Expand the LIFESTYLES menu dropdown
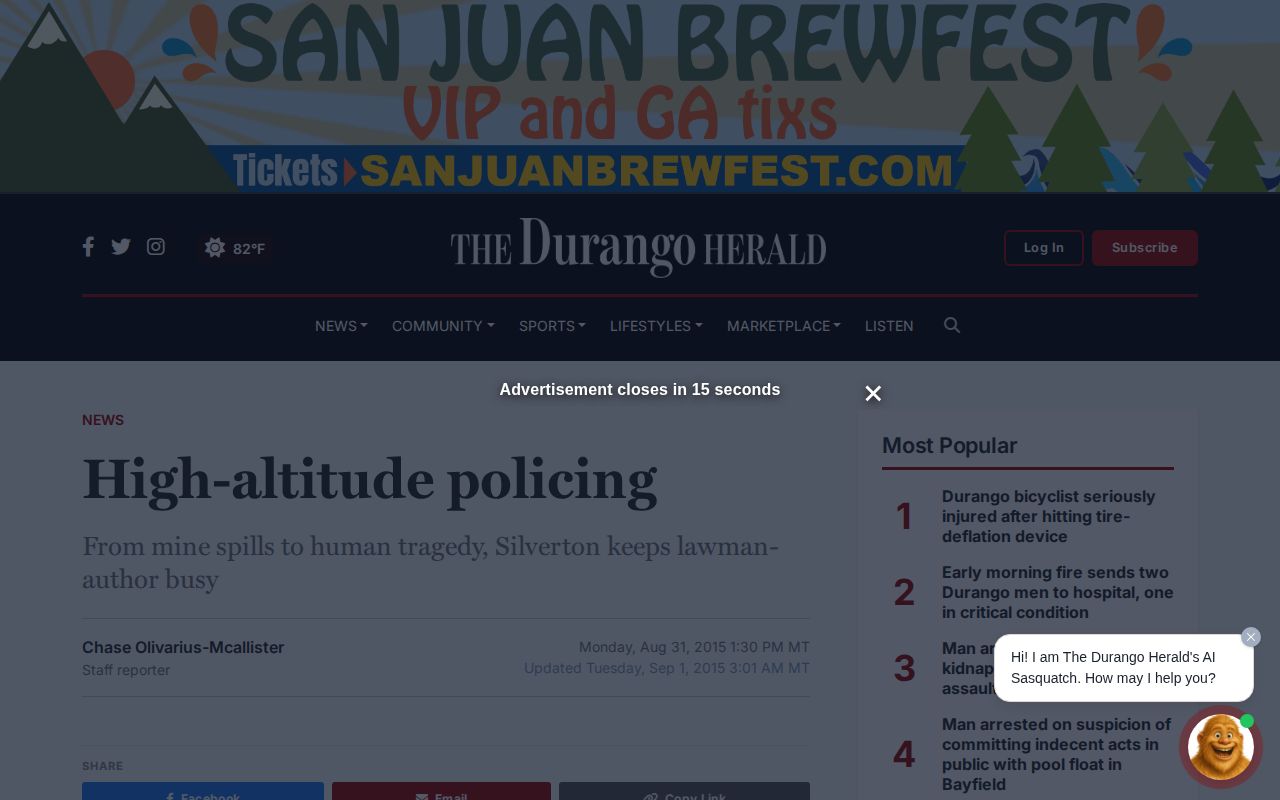Image resolution: width=1280 pixels, height=800 pixels. [656, 326]
